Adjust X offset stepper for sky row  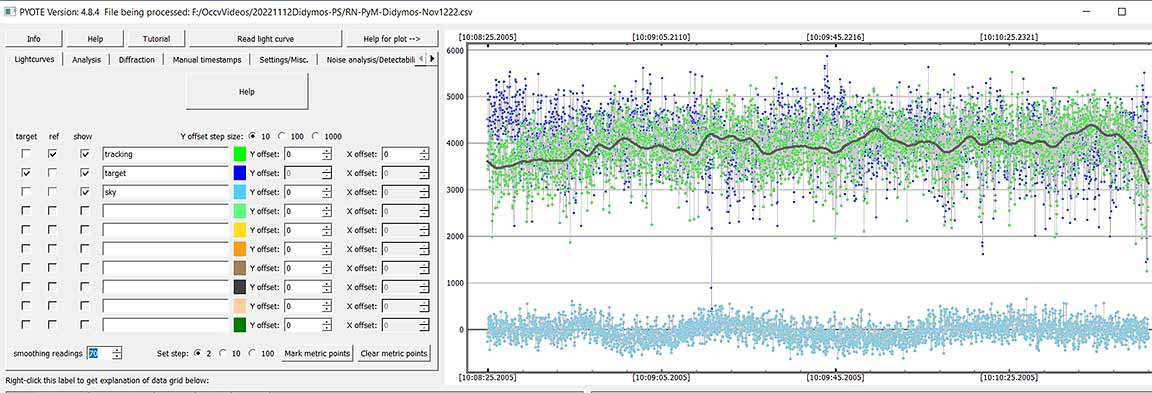424,192
